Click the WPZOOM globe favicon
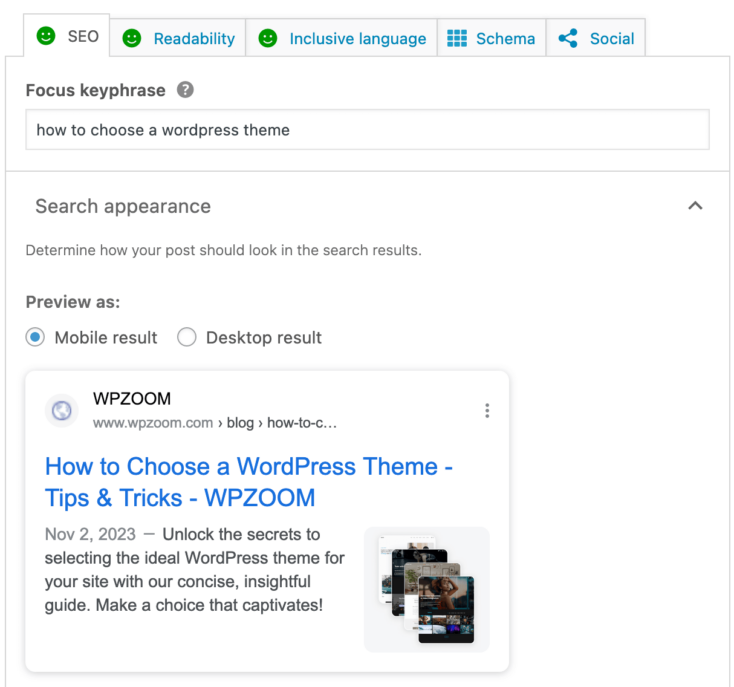734x687 pixels. click(61, 410)
